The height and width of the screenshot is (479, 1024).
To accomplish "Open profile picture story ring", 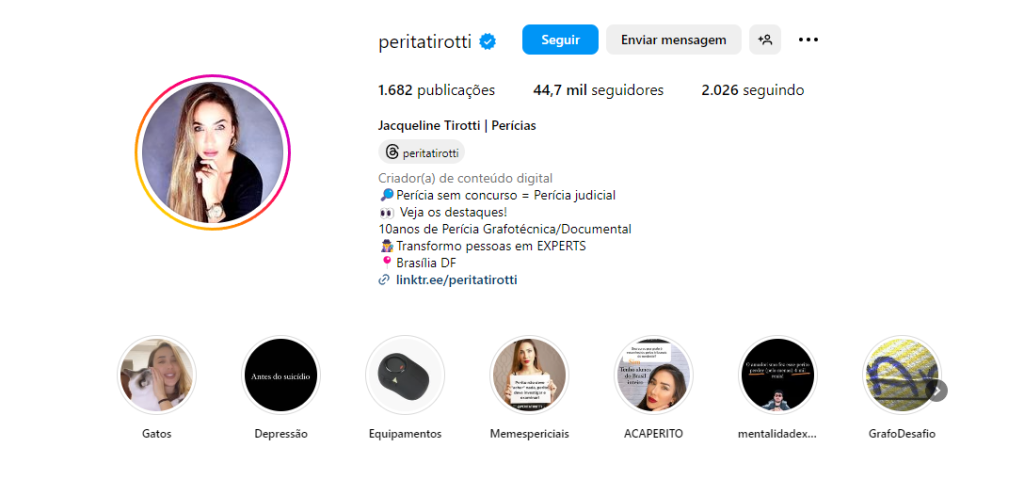I will 213,152.
